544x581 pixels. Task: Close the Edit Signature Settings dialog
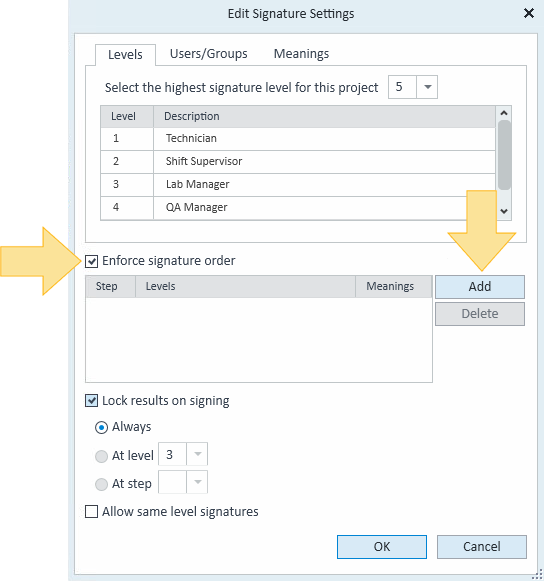(529, 14)
